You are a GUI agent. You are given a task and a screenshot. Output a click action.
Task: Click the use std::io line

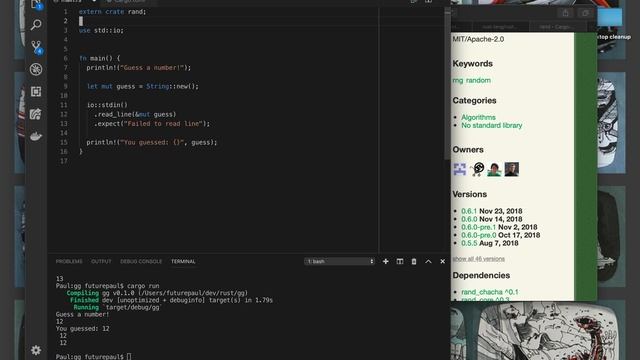(x=101, y=30)
